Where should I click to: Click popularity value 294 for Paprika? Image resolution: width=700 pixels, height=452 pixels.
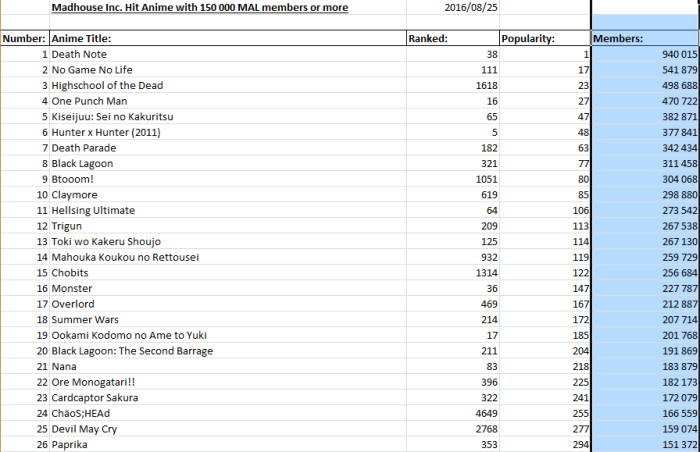pyautogui.click(x=545, y=445)
